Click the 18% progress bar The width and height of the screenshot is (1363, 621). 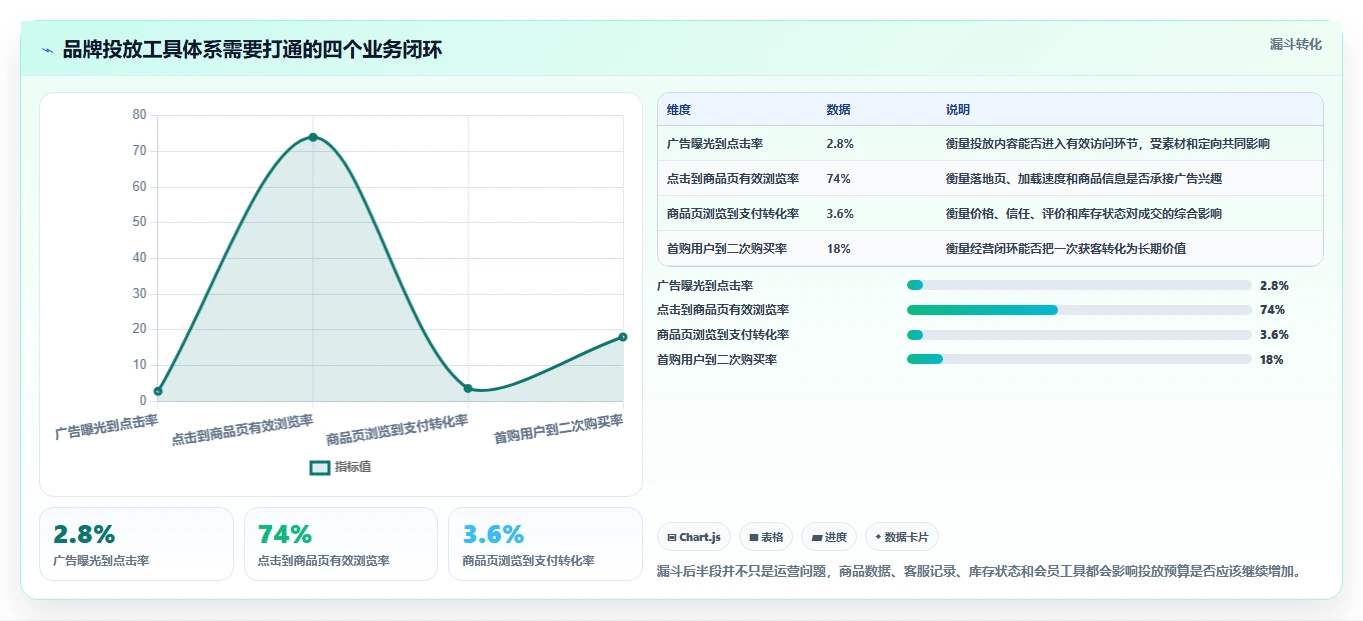tap(1079, 360)
